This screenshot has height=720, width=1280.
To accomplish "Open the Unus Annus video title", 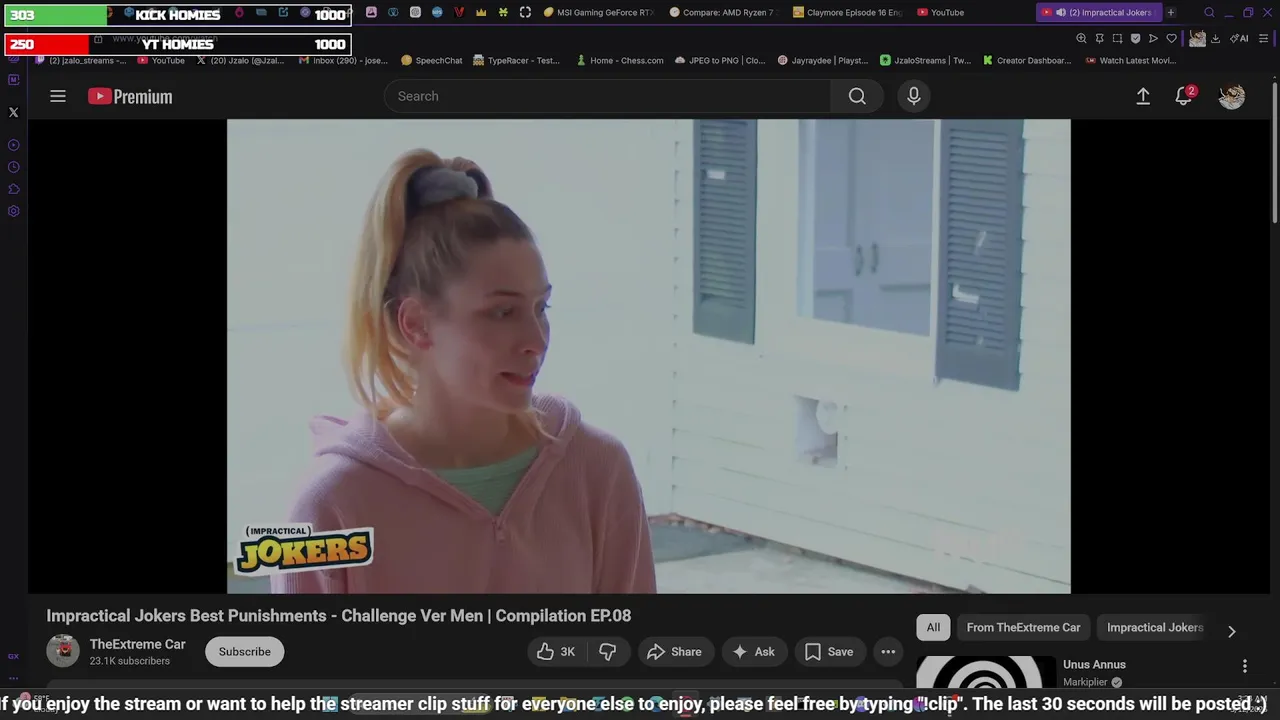I will (1094, 664).
